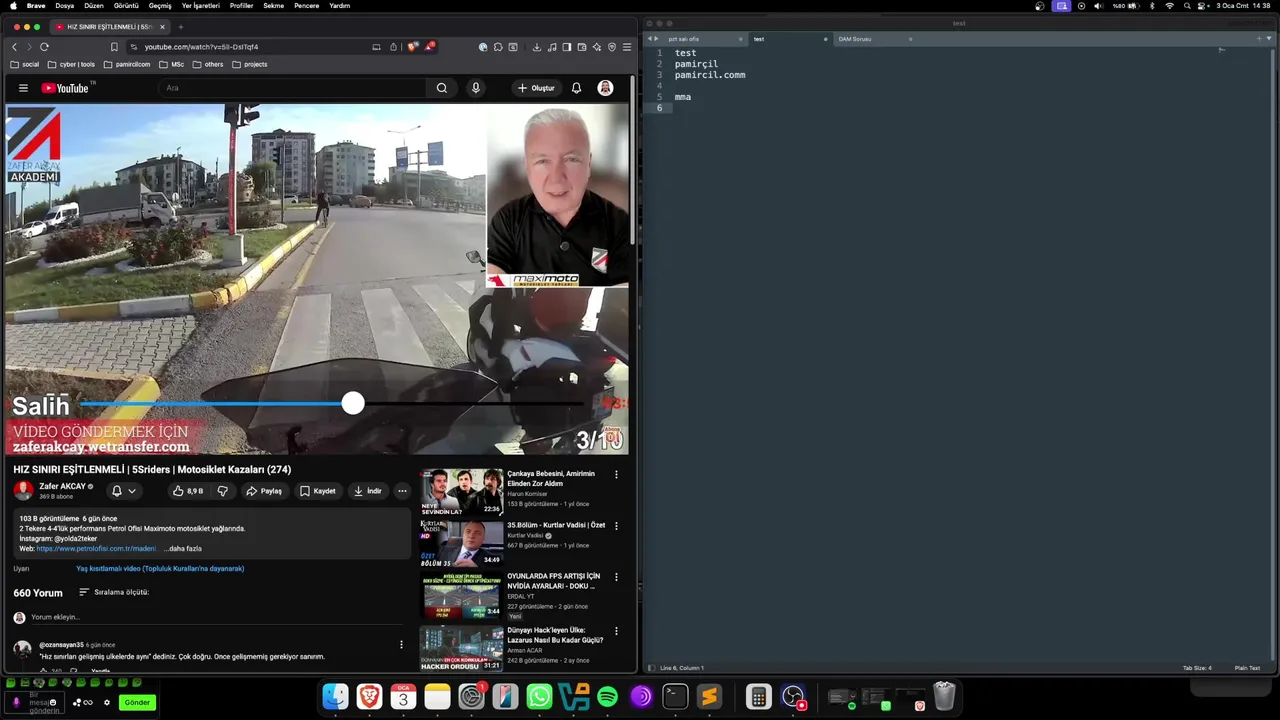The width and height of the screenshot is (1280, 720).
Task: Open the 'cyber | tools' bookmarks folder
Action: pos(71,64)
